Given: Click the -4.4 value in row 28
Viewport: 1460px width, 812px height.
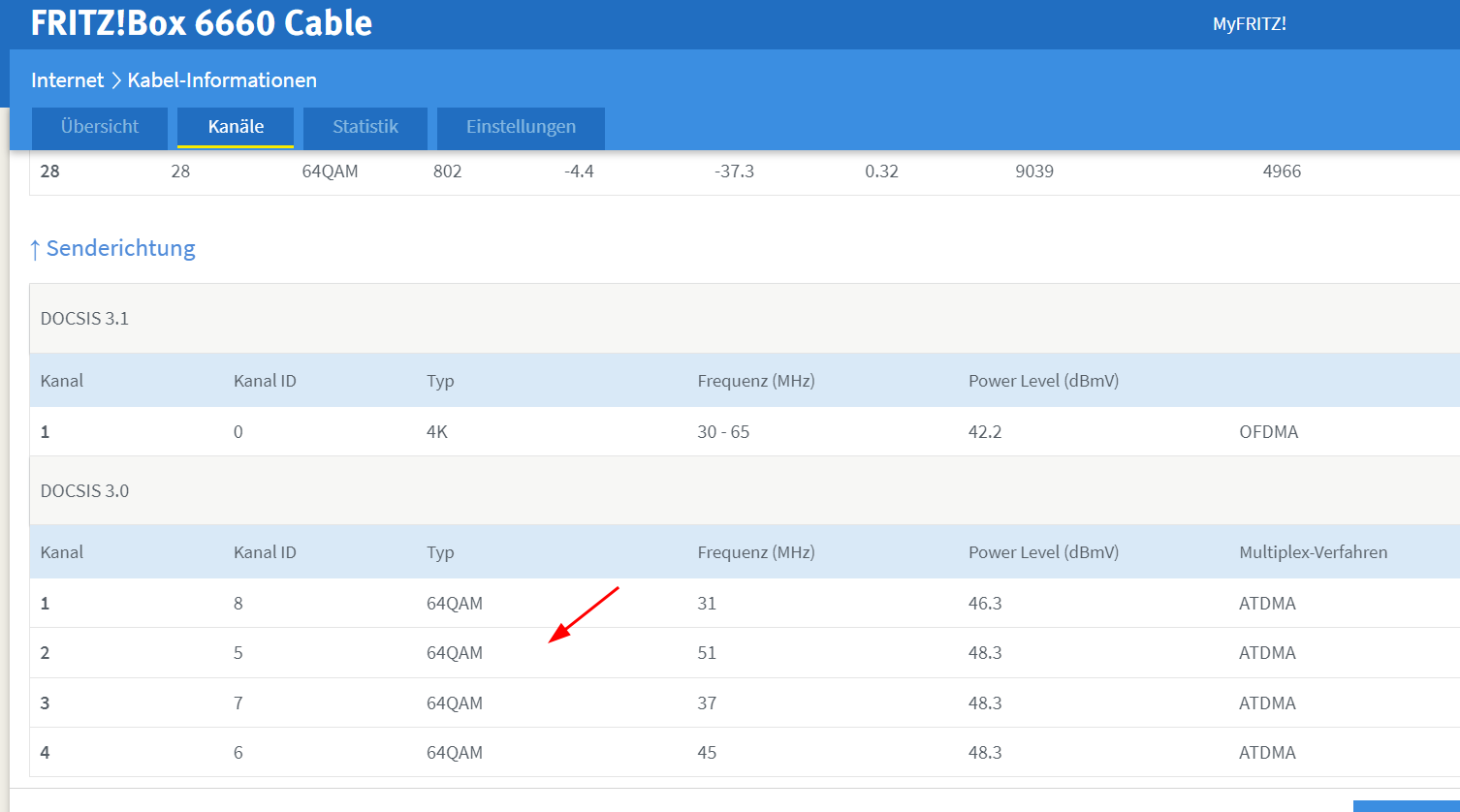Looking at the screenshot, I should click(579, 172).
